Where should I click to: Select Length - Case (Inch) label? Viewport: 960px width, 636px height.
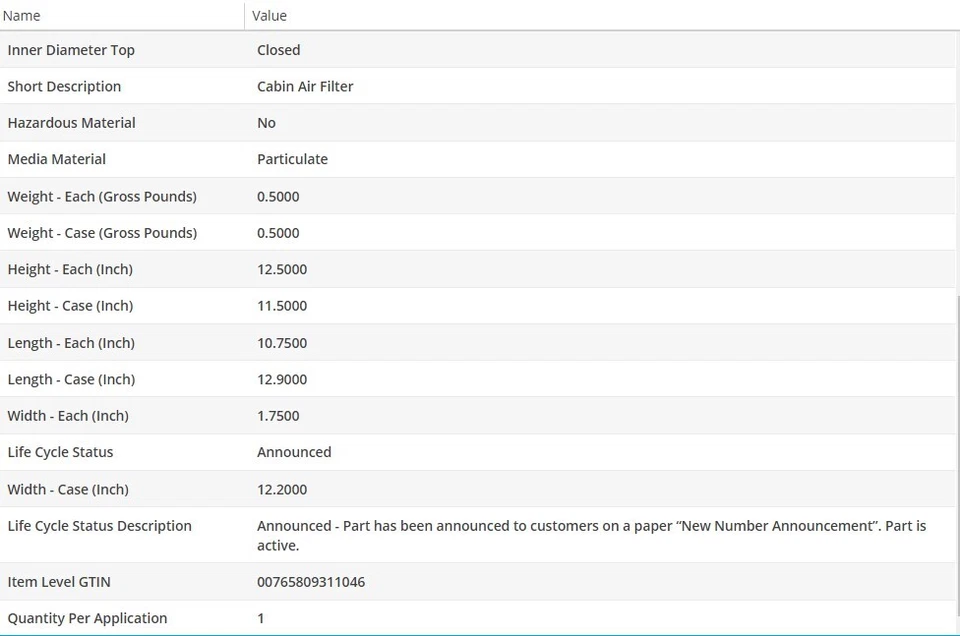point(71,379)
